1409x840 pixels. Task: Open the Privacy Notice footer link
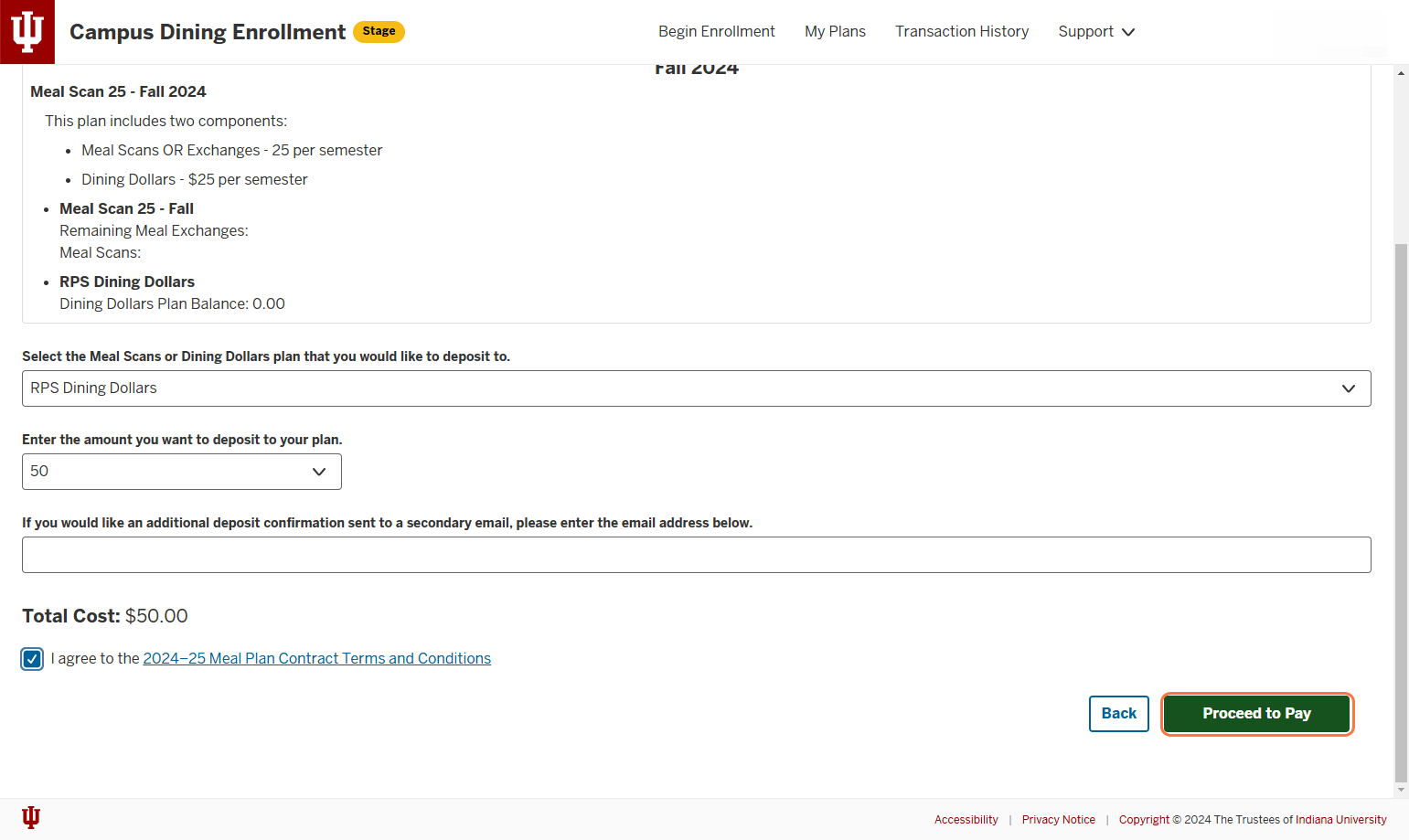(x=1058, y=820)
